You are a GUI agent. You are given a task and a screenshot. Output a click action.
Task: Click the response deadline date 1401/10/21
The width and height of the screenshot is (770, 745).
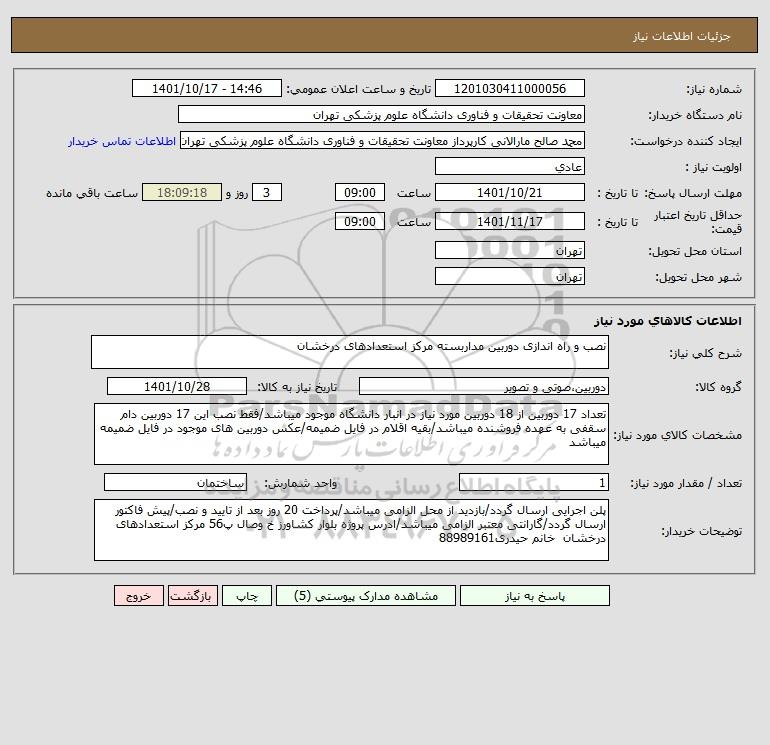(510, 193)
